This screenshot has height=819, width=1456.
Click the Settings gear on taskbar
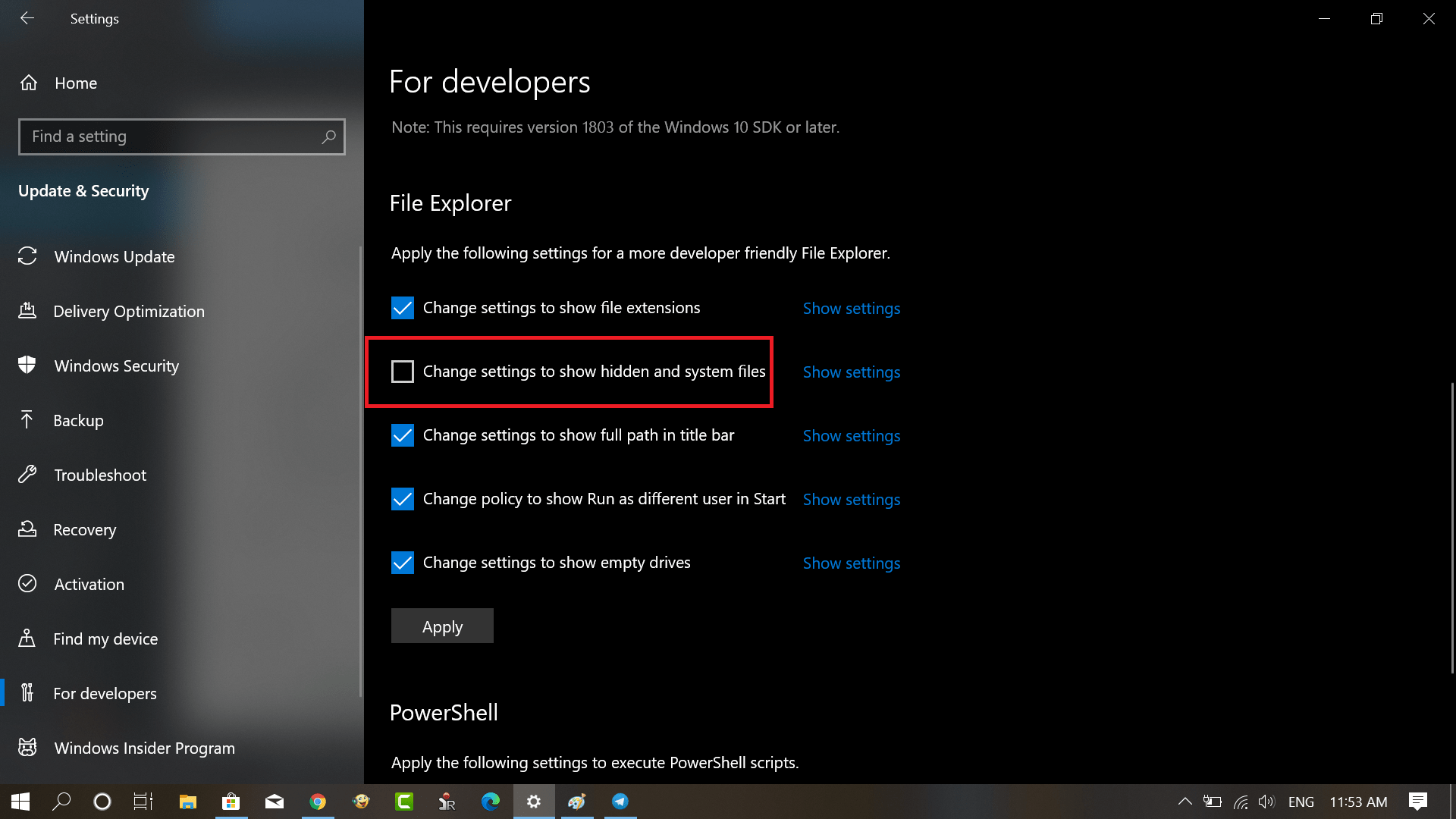pos(534,802)
